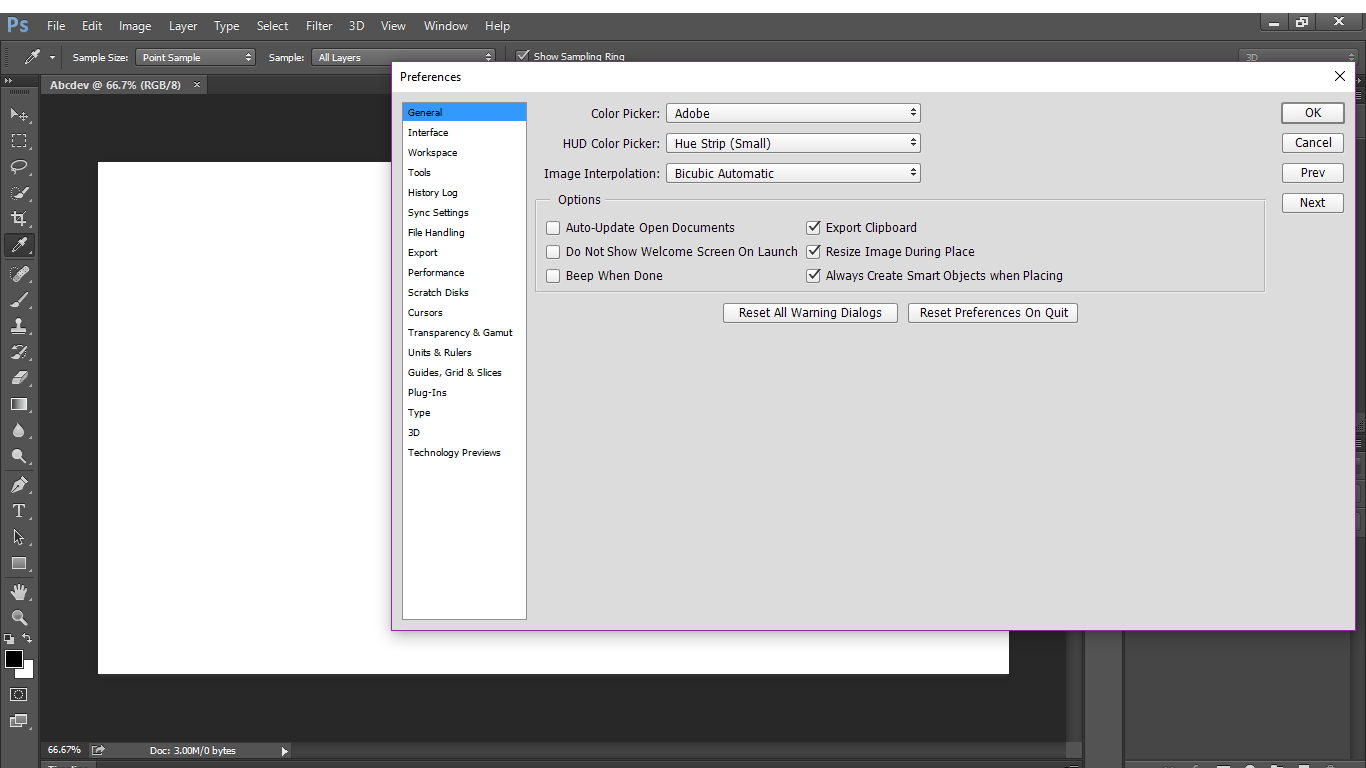Activate the Lasso tool
Image resolution: width=1366 pixels, height=768 pixels.
pos(19,167)
